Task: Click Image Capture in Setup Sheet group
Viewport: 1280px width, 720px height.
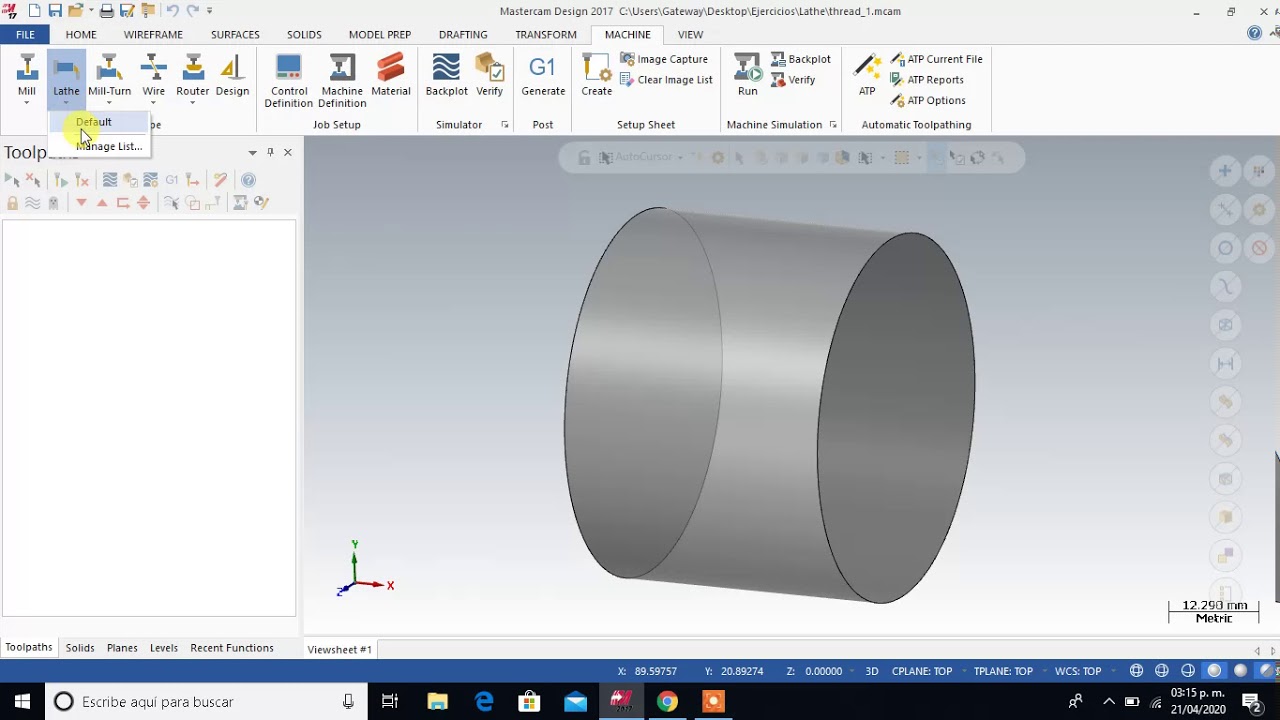Action: coord(664,59)
